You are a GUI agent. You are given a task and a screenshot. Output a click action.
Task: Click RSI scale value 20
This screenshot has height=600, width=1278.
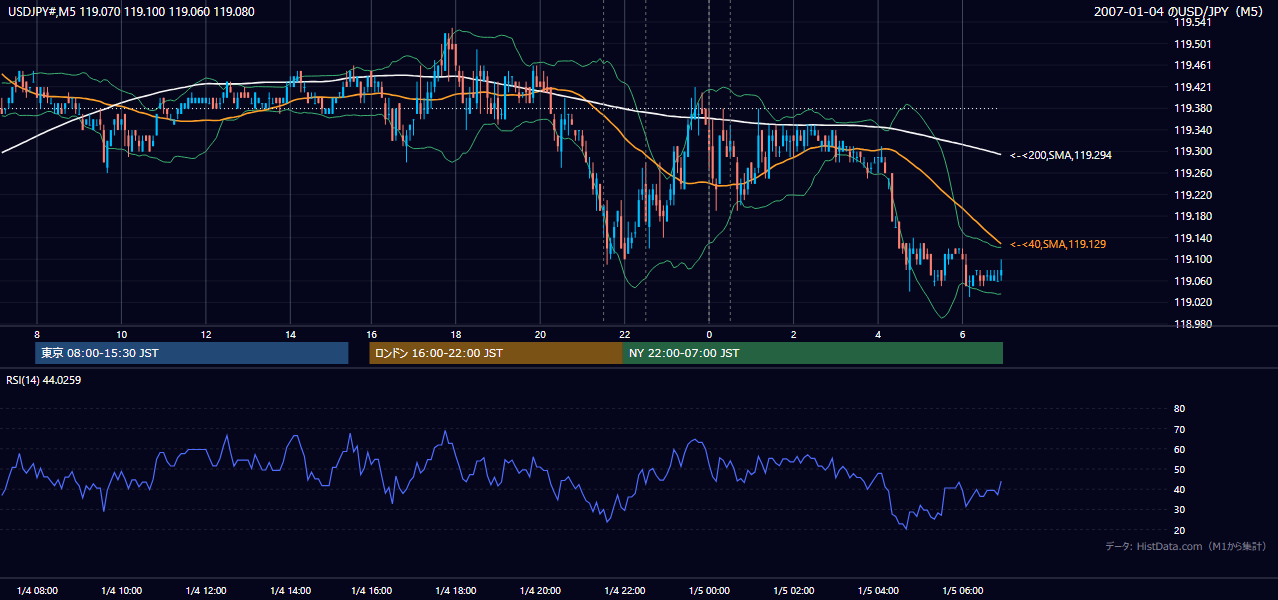(x=1179, y=530)
